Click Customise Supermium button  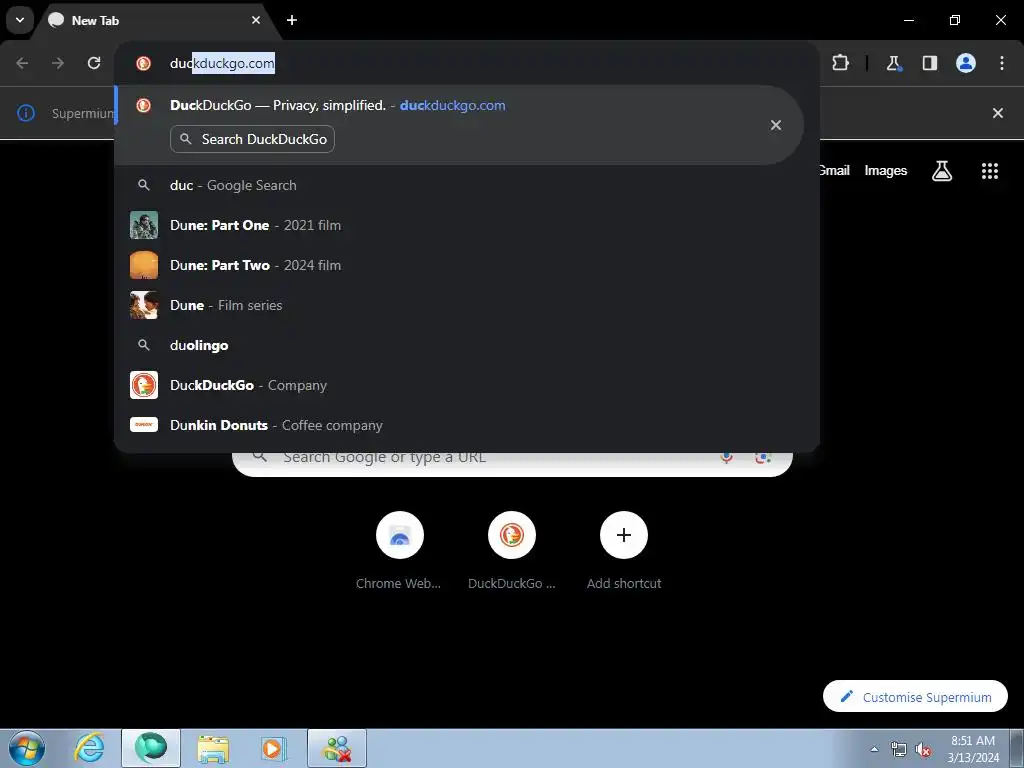[x=916, y=697]
